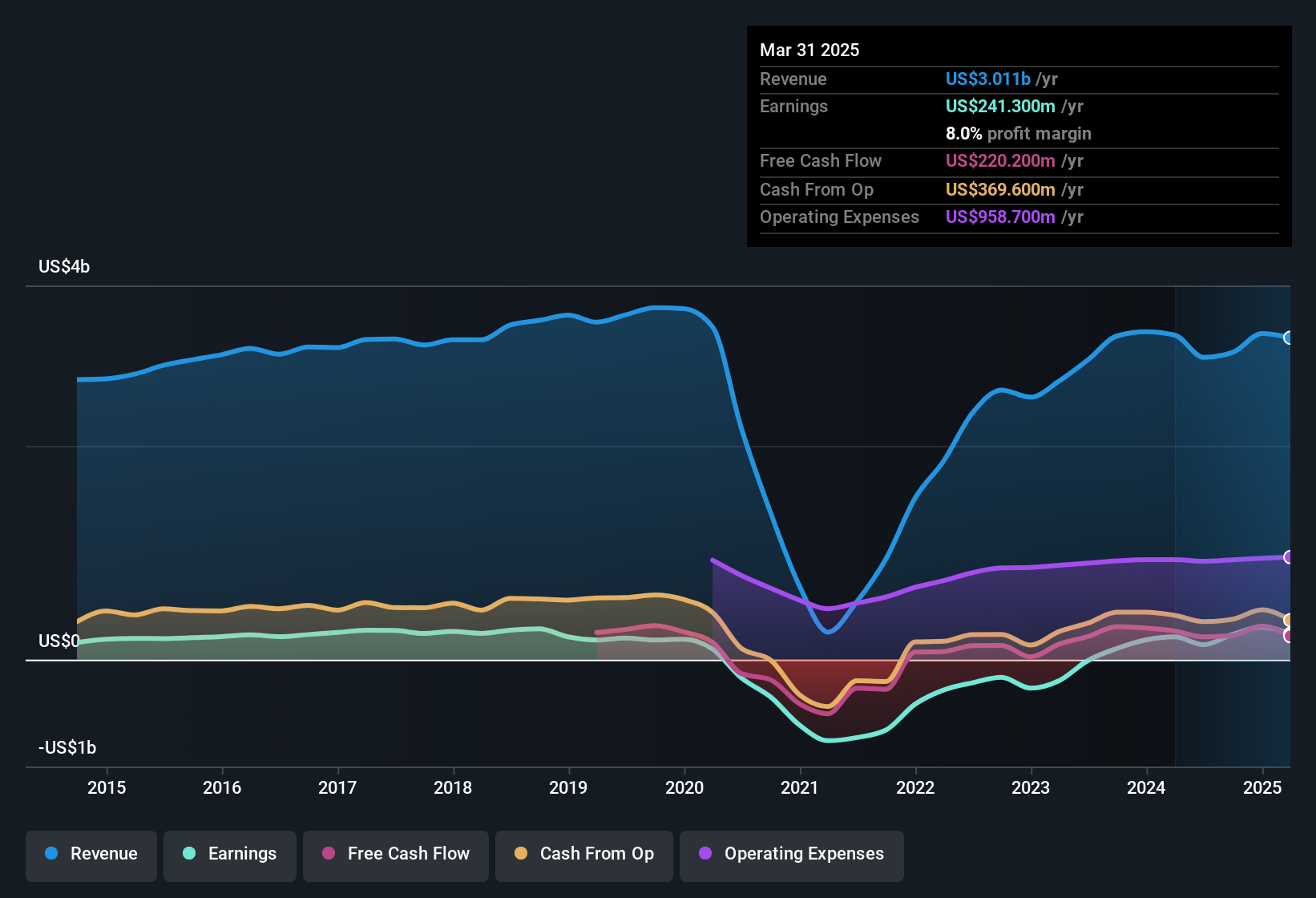Expand the Cash From Op legend entry
1316x898 pixels.
583,854
